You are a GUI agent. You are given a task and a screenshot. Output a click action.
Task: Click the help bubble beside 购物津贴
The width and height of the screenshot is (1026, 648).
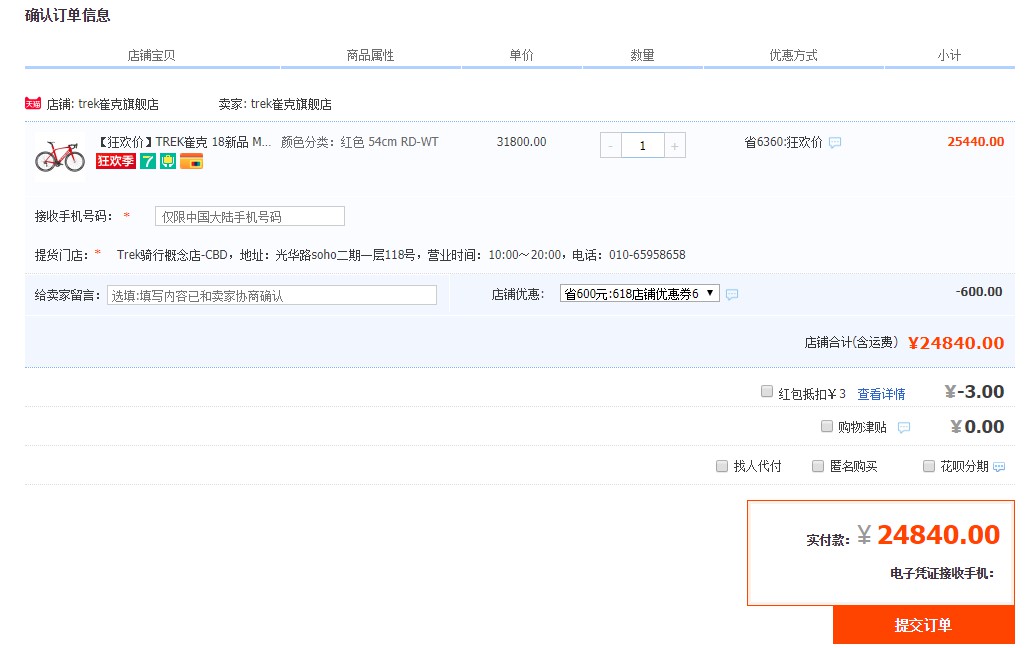coord(903,427)
